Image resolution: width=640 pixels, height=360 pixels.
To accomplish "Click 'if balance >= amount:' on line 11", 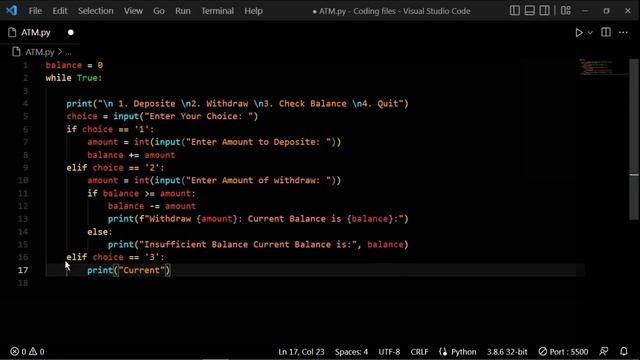I will point(141,193).
